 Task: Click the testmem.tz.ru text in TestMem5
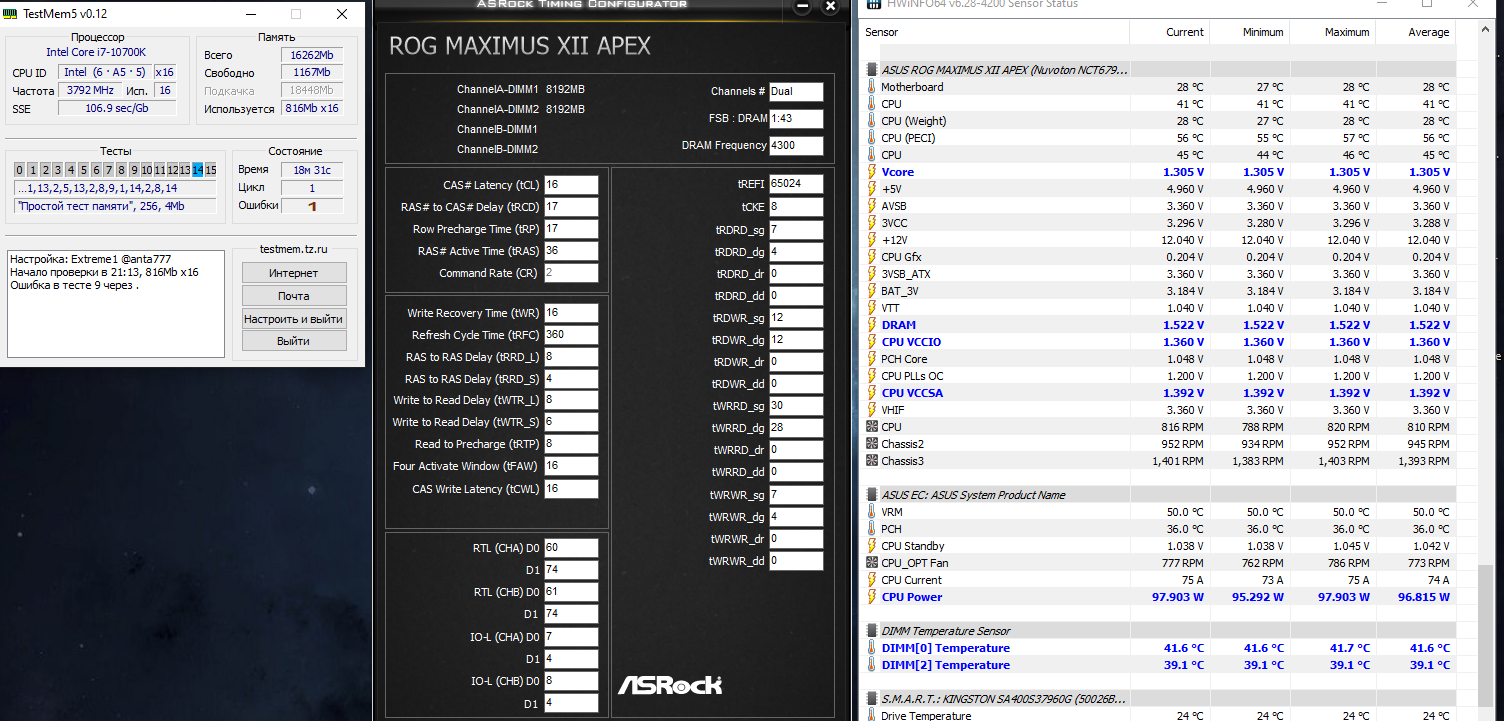(x=293, y=249)
